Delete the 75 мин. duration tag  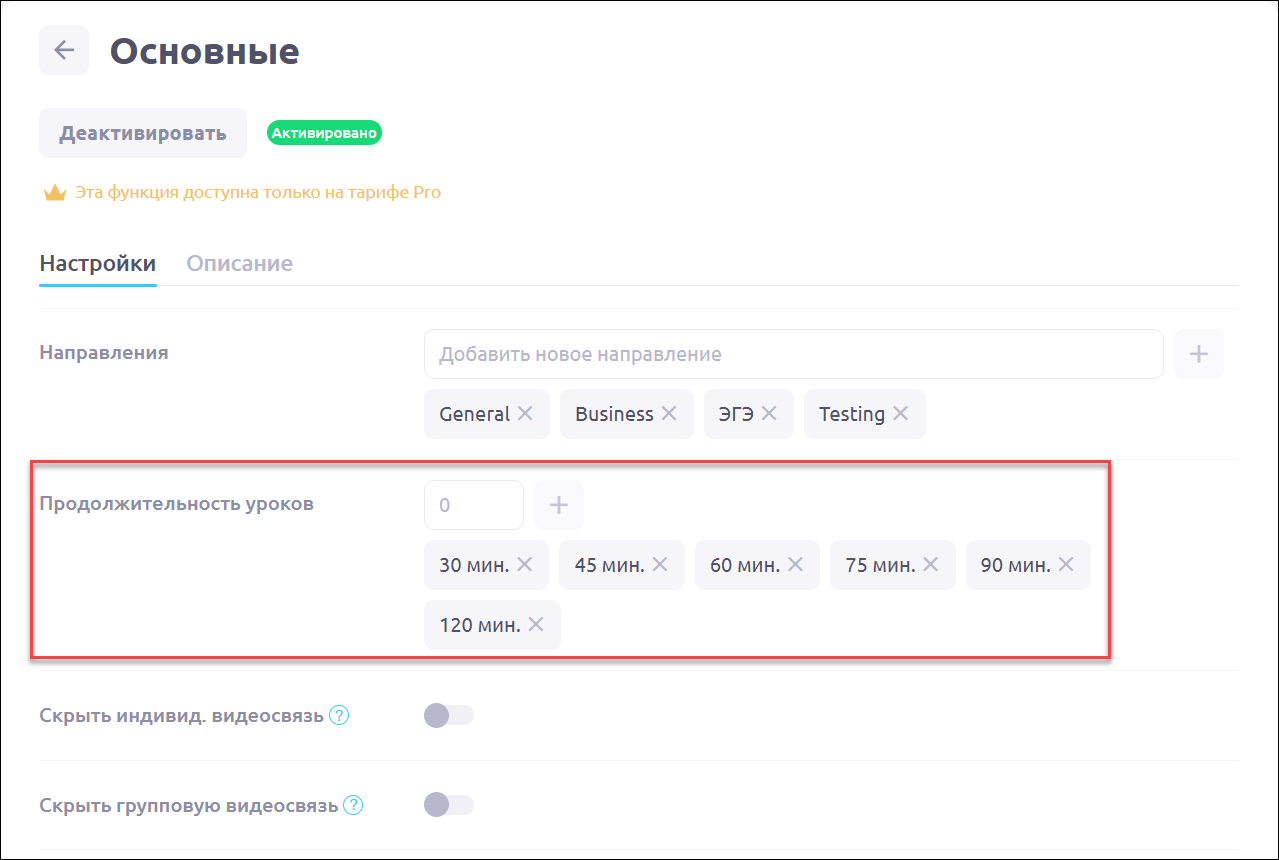(x=931, y=565)
